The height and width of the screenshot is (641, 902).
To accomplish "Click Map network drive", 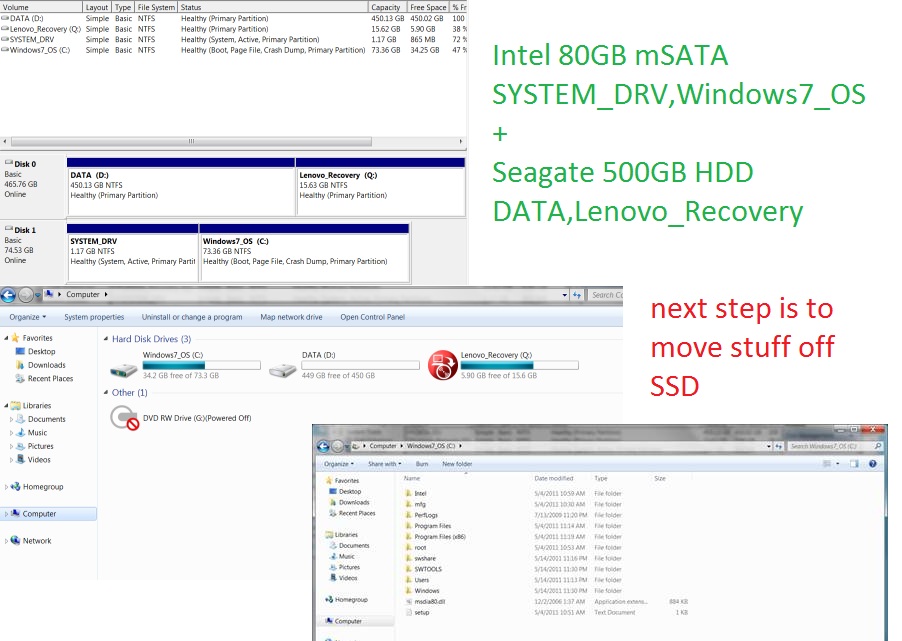I will click(291, 317).
